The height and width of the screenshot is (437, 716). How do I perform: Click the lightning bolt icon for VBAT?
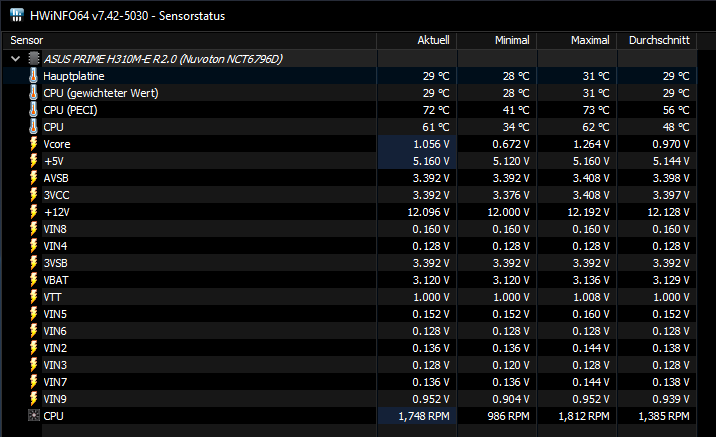point(33,280)
